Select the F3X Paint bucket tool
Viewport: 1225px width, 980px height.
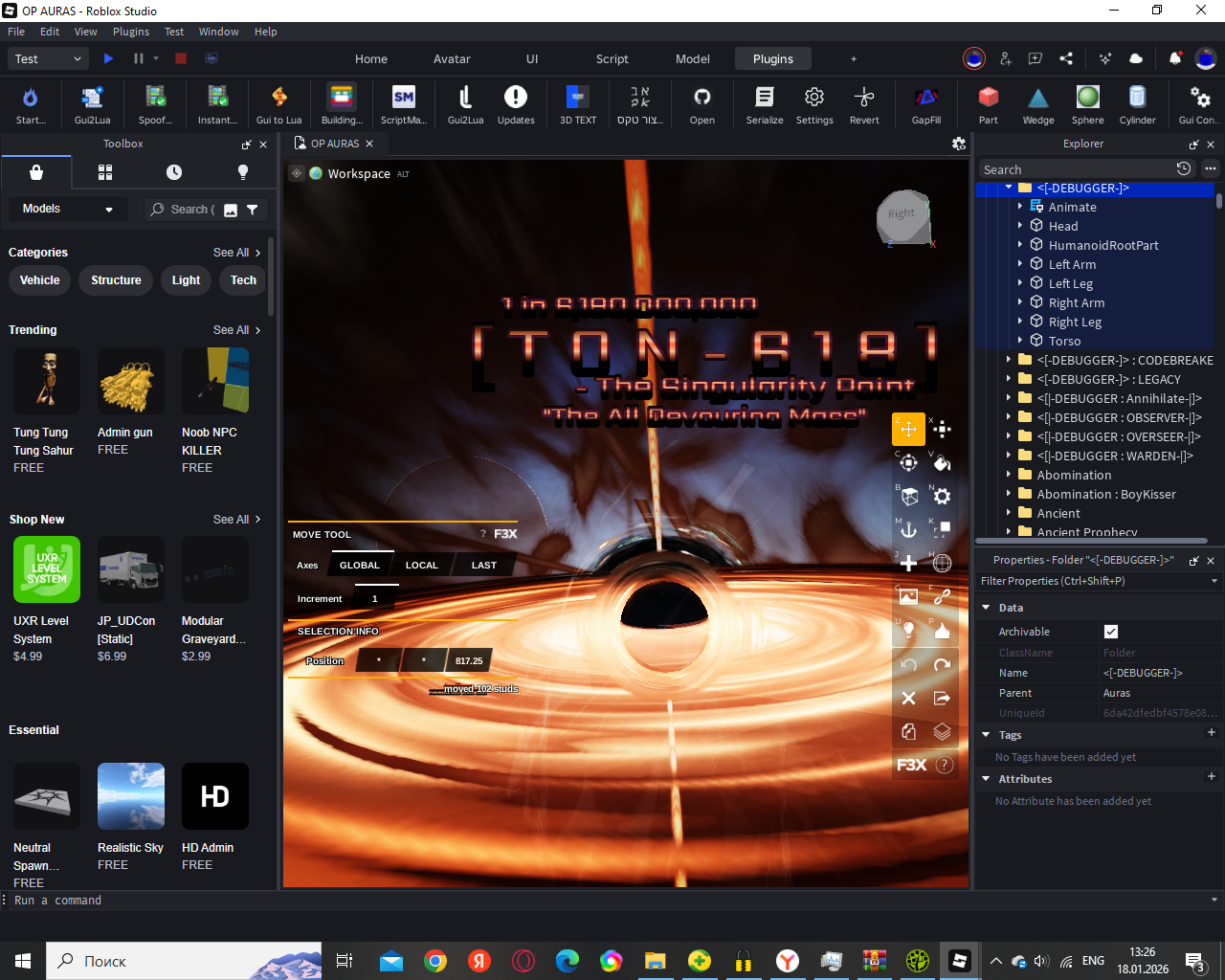tap(942, 463)
